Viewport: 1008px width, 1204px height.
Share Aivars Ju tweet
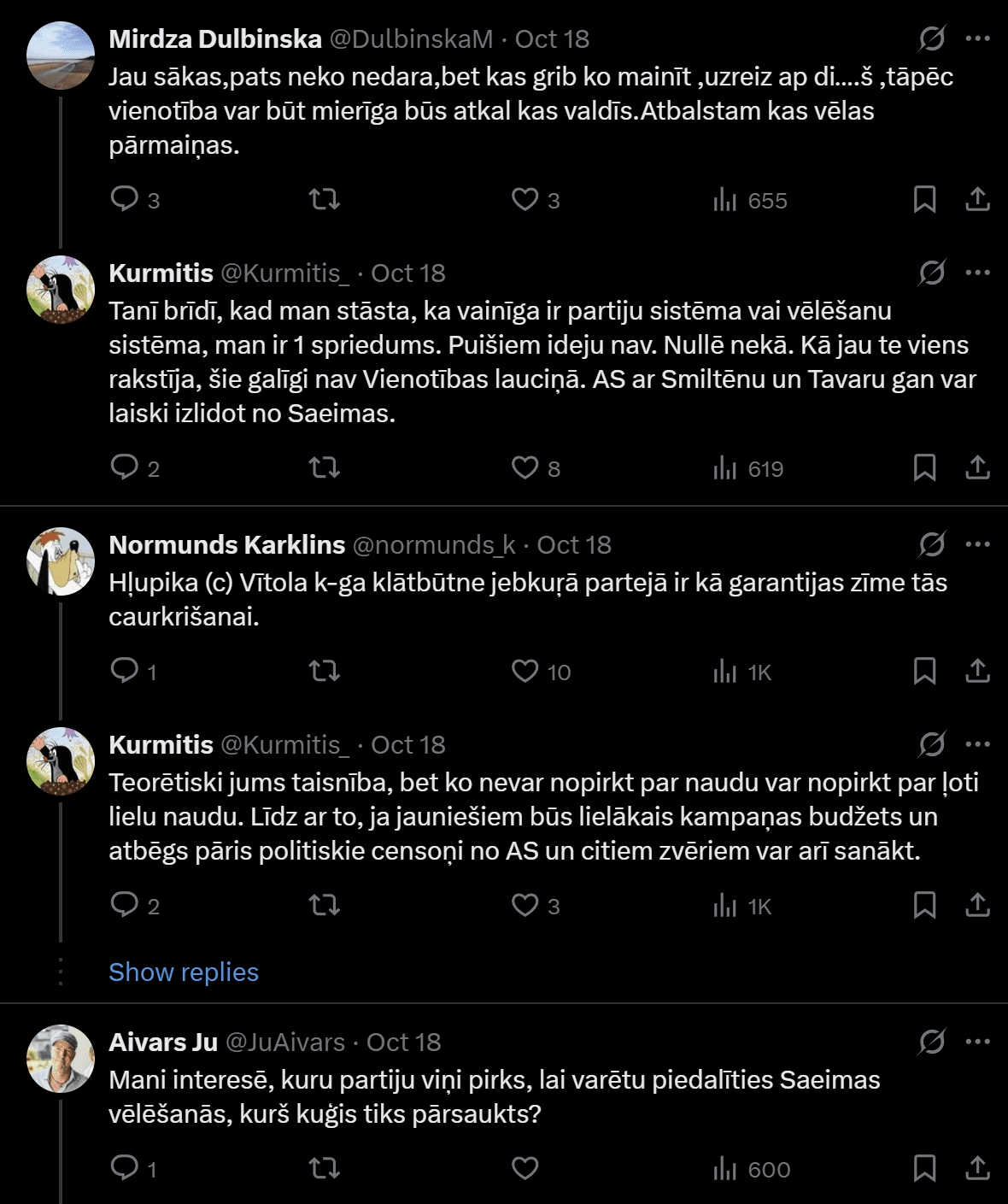pos(977,1168)
